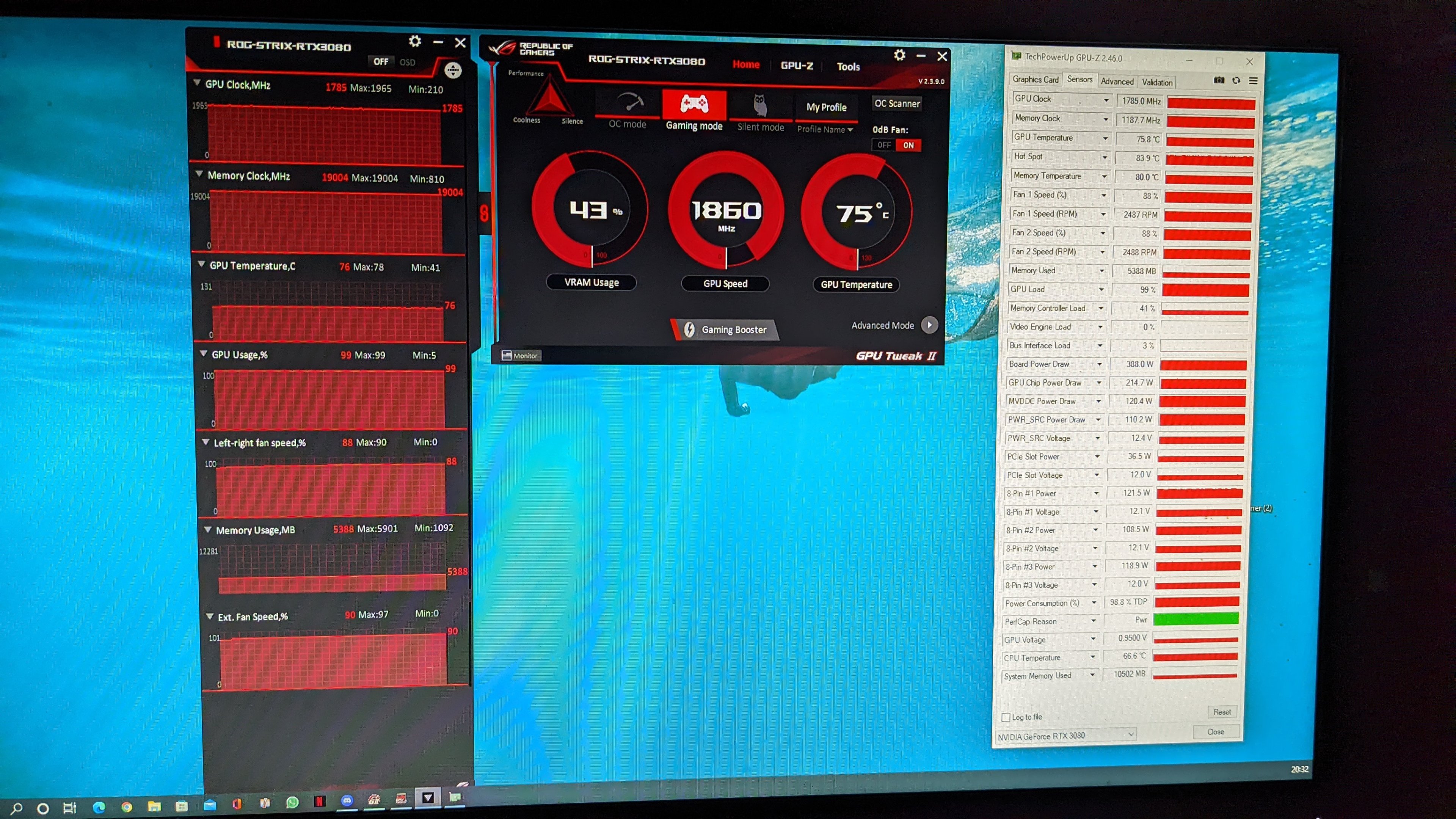1456x819 pixels.
Task: Turn 0dB Fan to ON
Action: 908,145
